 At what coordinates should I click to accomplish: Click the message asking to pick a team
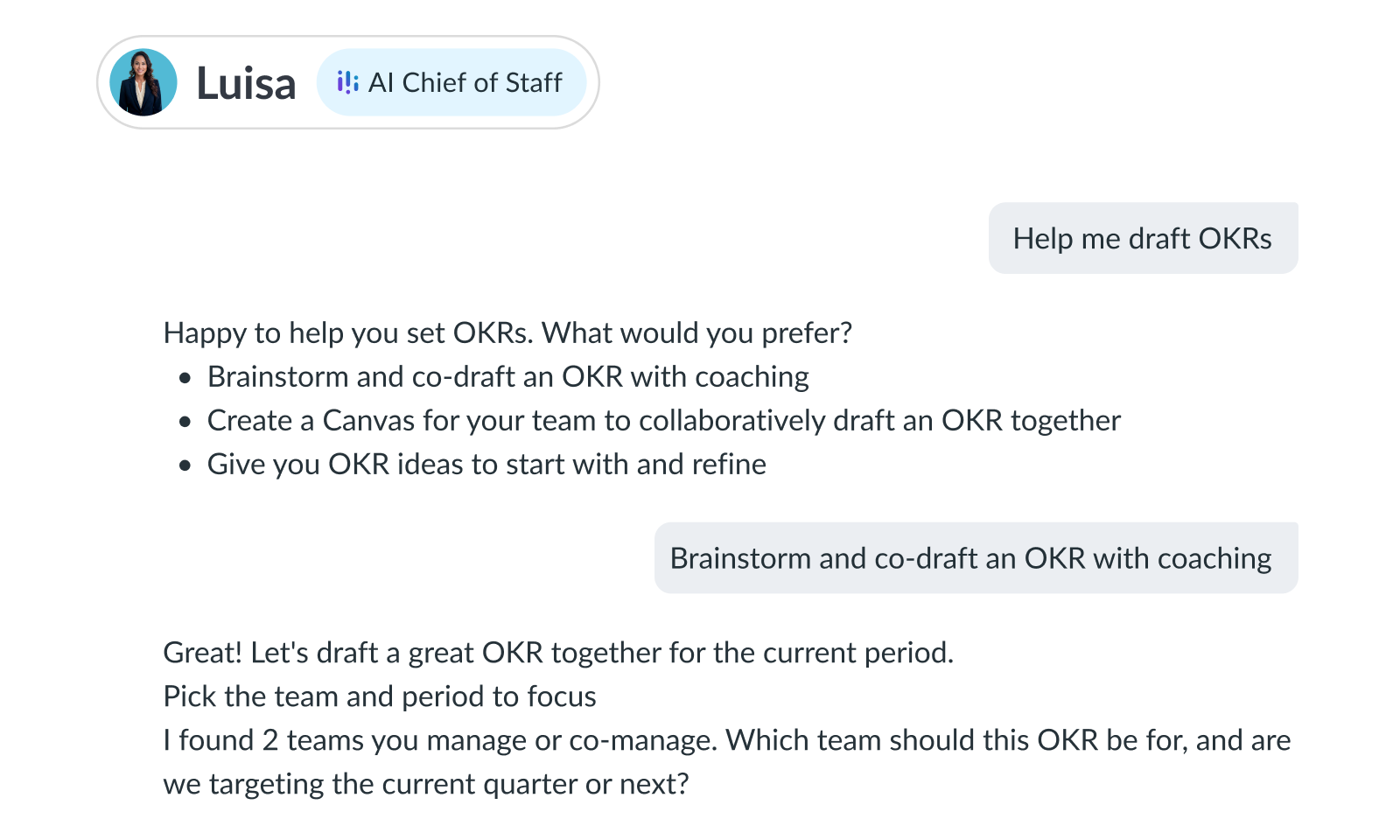click(x=726, y=761)
